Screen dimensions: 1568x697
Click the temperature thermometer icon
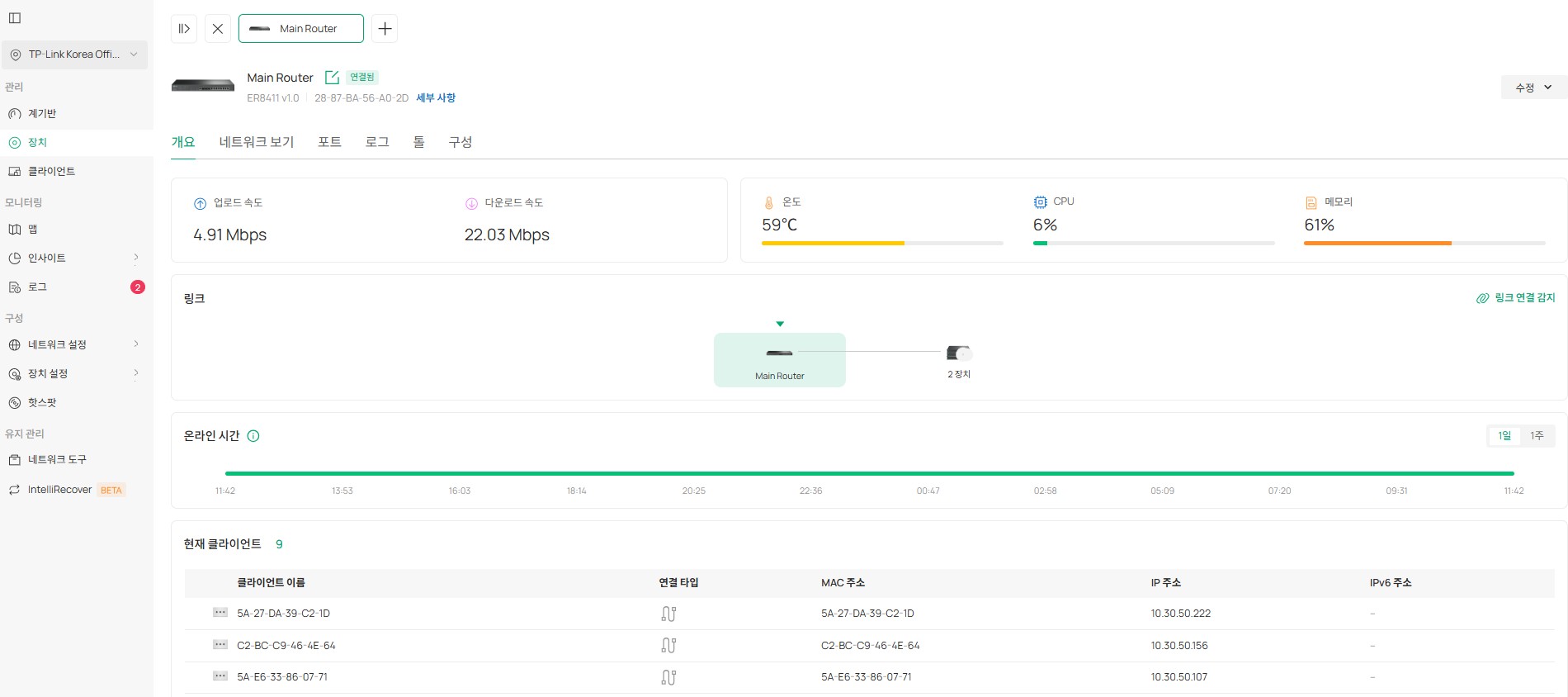tap(768, 203)
